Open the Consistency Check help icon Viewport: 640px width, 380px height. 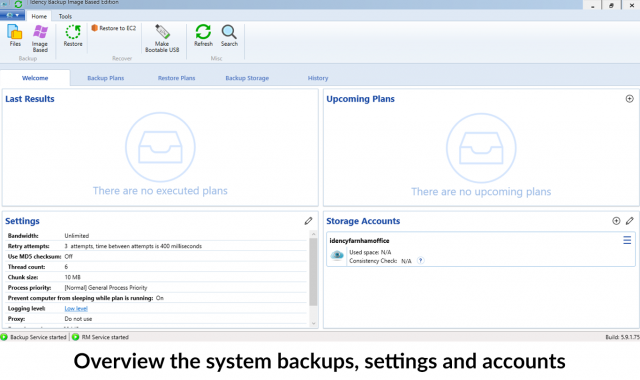coord(420,260)
